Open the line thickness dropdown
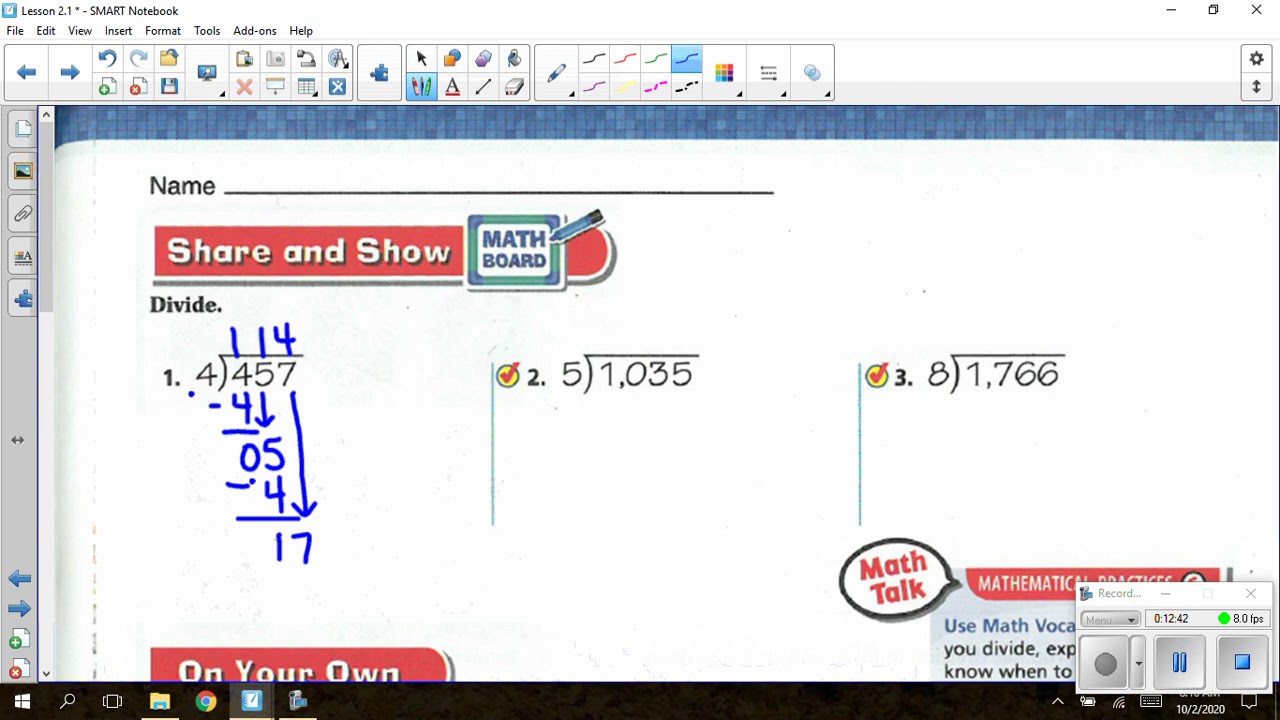1280x720 pixels. [x=769, y=73]
